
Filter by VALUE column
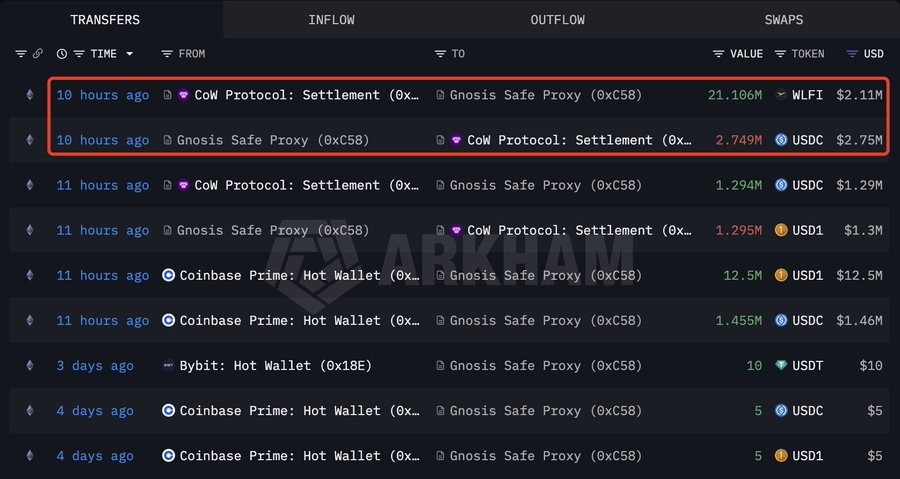718,54
